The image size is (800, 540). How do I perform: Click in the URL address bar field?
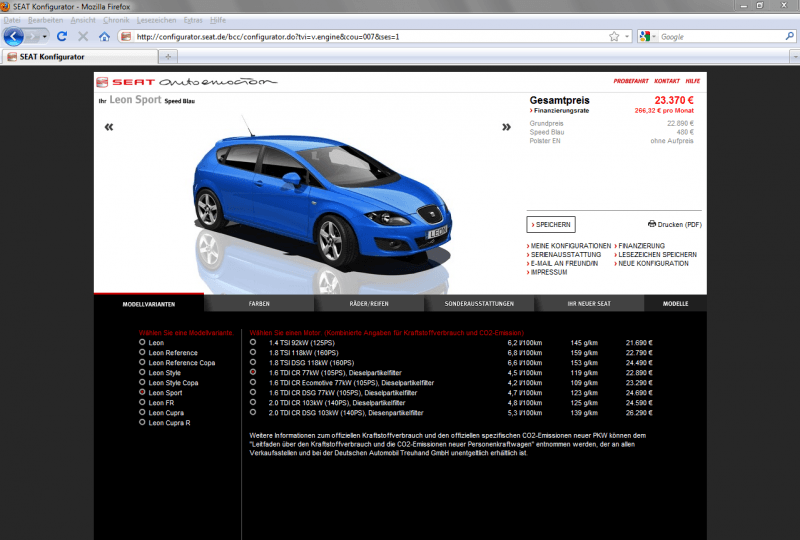(370, 37)
